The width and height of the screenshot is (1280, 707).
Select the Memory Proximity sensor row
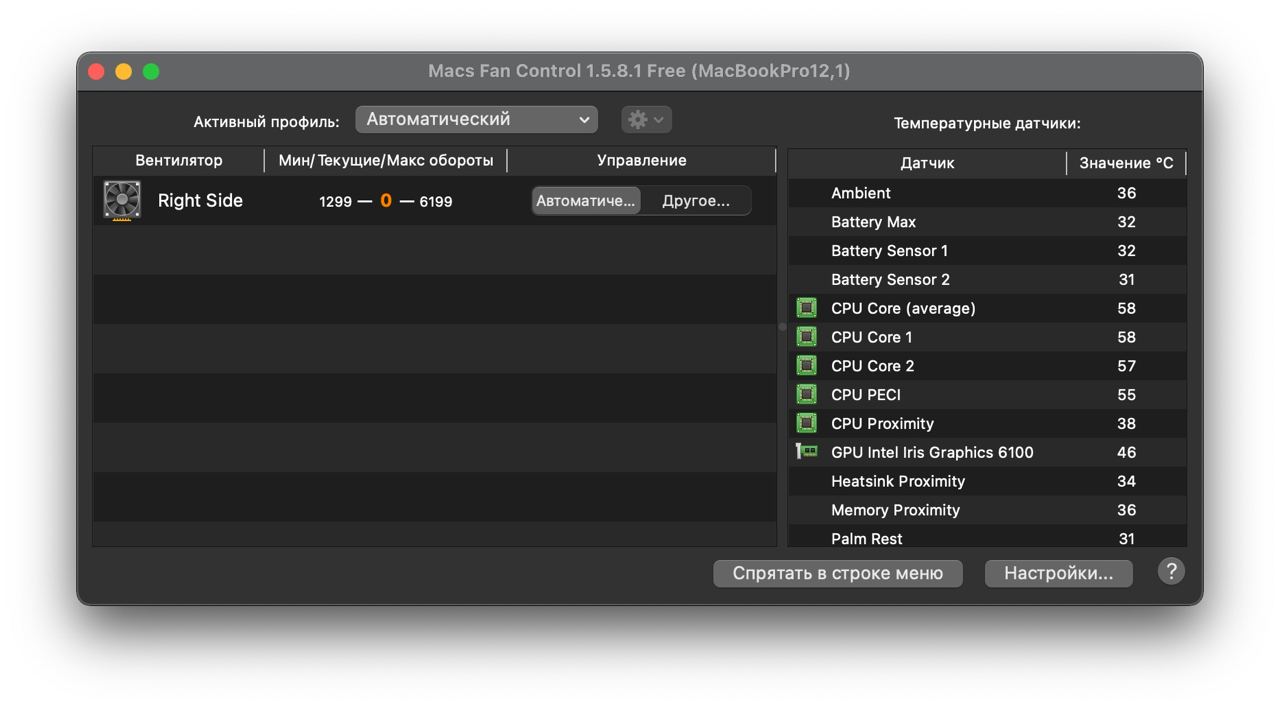click(x=987, y=510)
